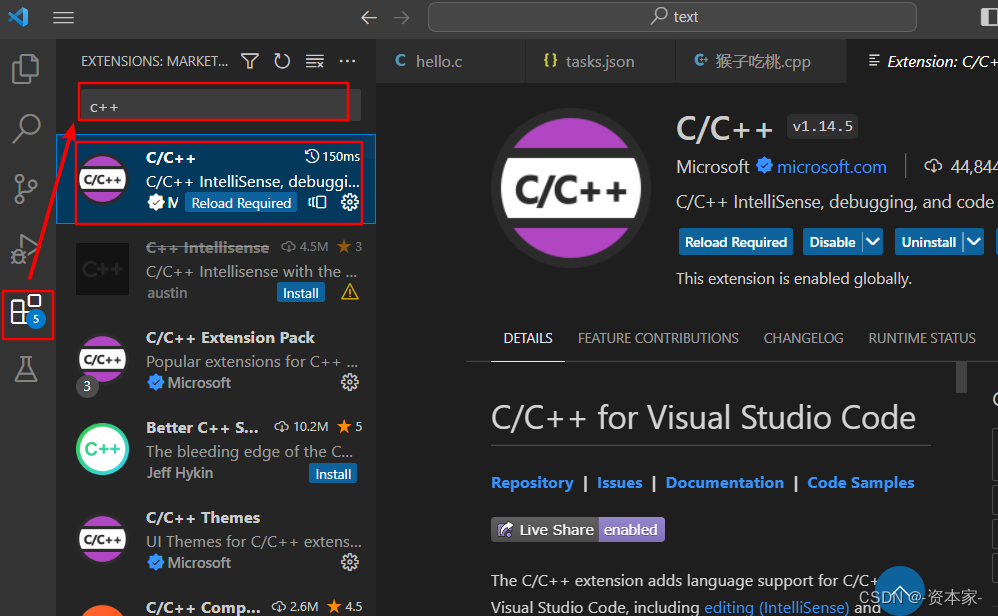Select the Extension: C/C++ tab
The image size is (998, 616).
click(922, 61)
